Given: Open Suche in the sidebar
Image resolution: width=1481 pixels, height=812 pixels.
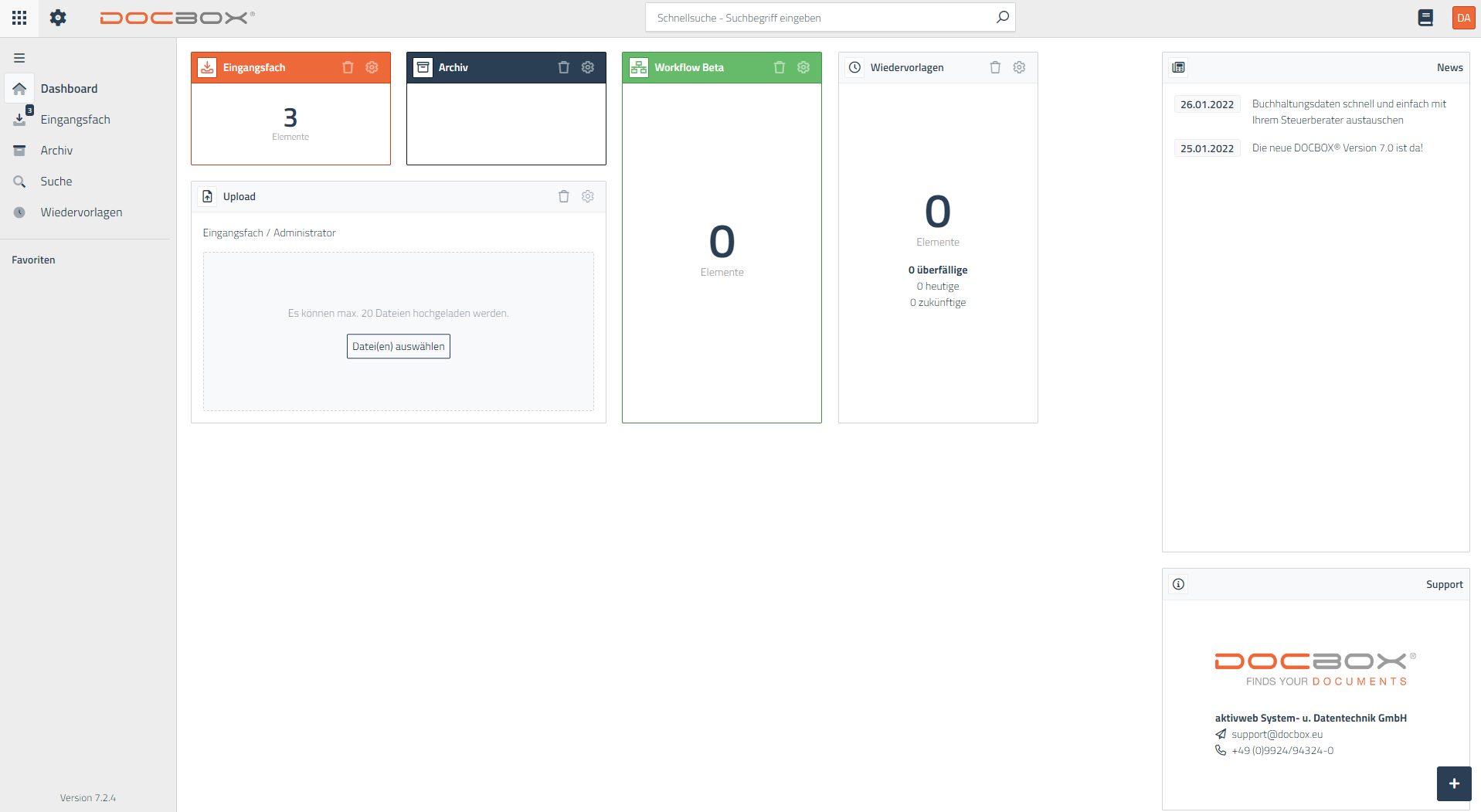Looking at the screenshot, I should (56, 182).
